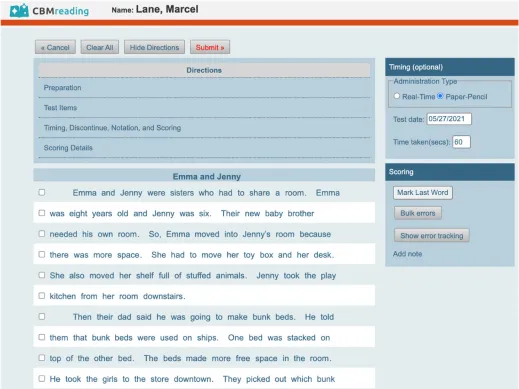519x389 pixels.
Task: Mark the word 'kitchen' in the passage
Action: (63, 296)
